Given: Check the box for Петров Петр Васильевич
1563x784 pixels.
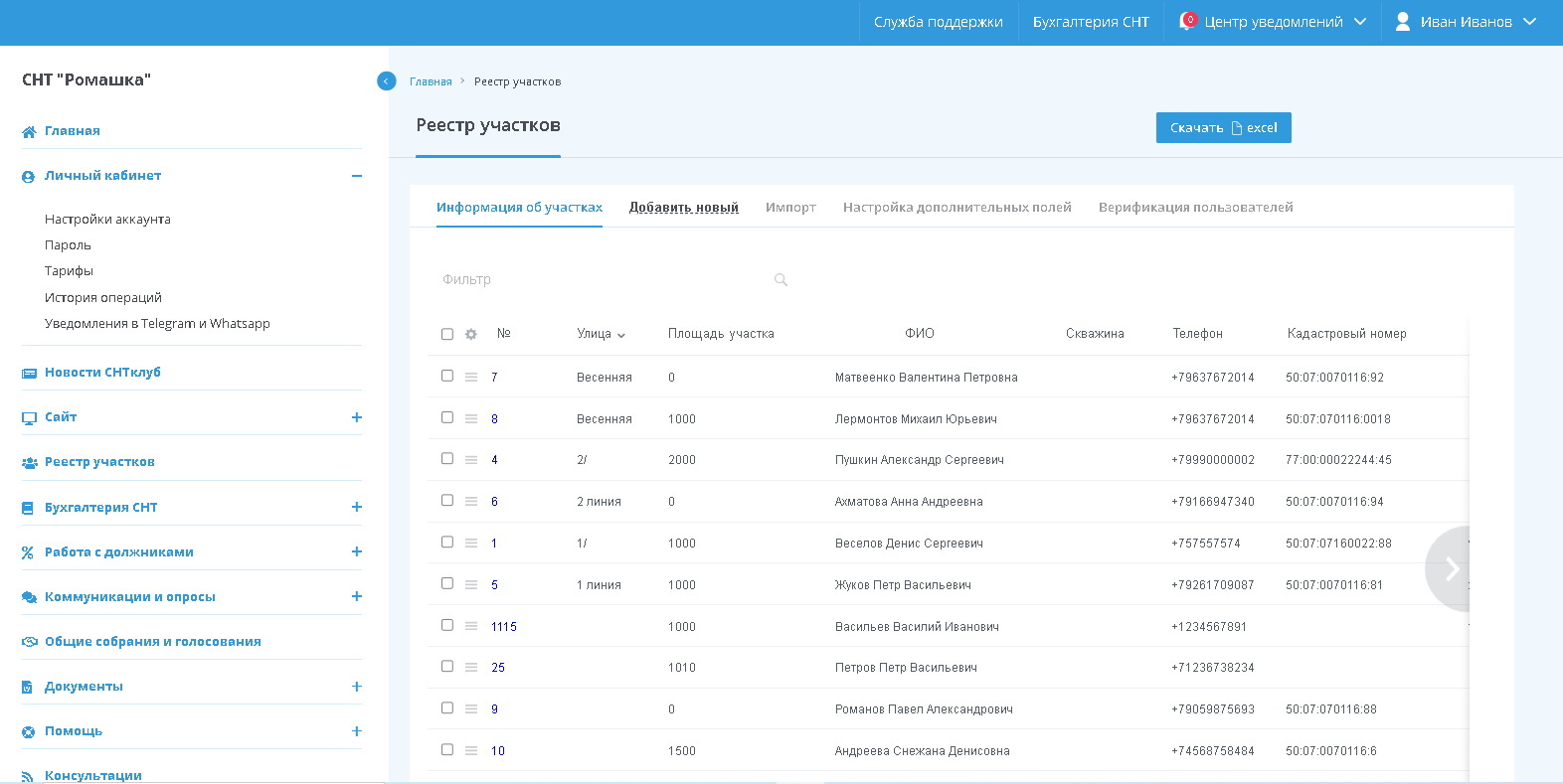Looking at the screenshot, I should (447, 666).
